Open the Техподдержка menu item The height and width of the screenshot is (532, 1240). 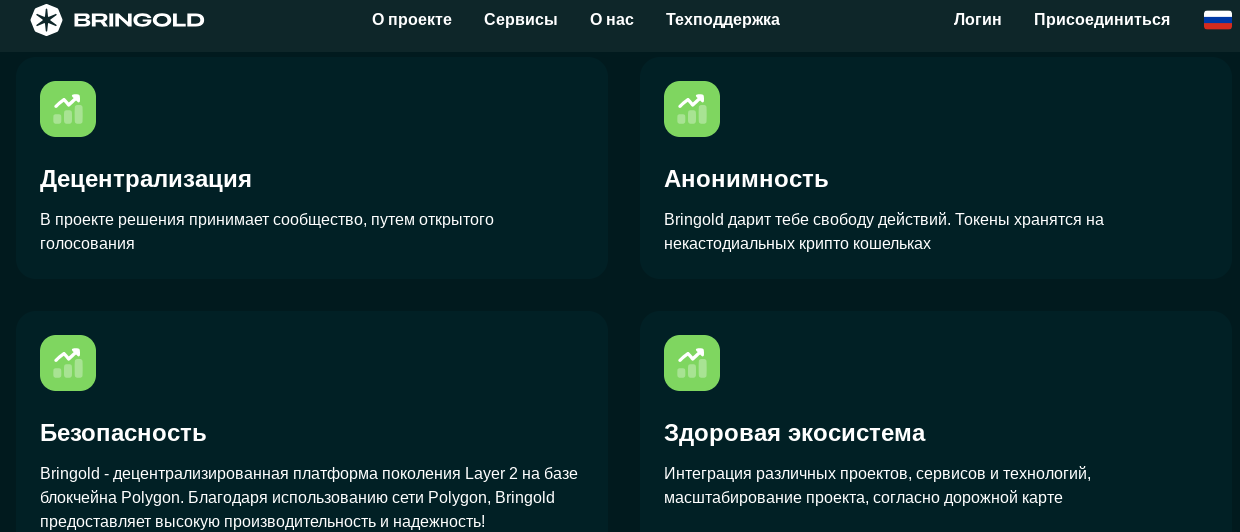(x=723, y=19)
